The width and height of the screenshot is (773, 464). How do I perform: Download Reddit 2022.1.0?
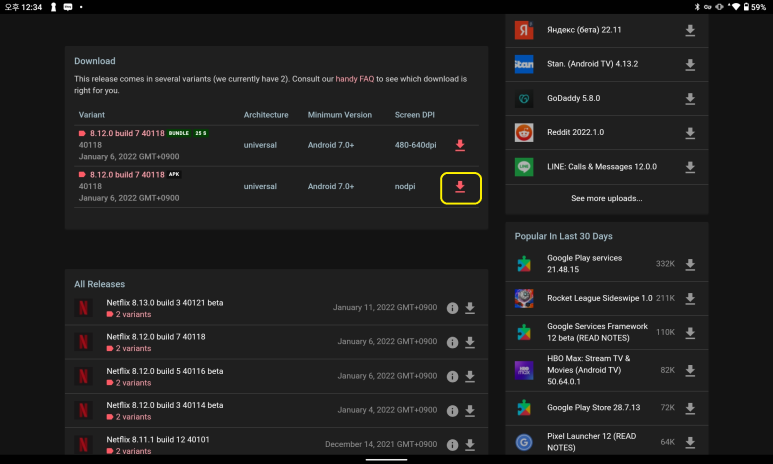click(690, 133)
